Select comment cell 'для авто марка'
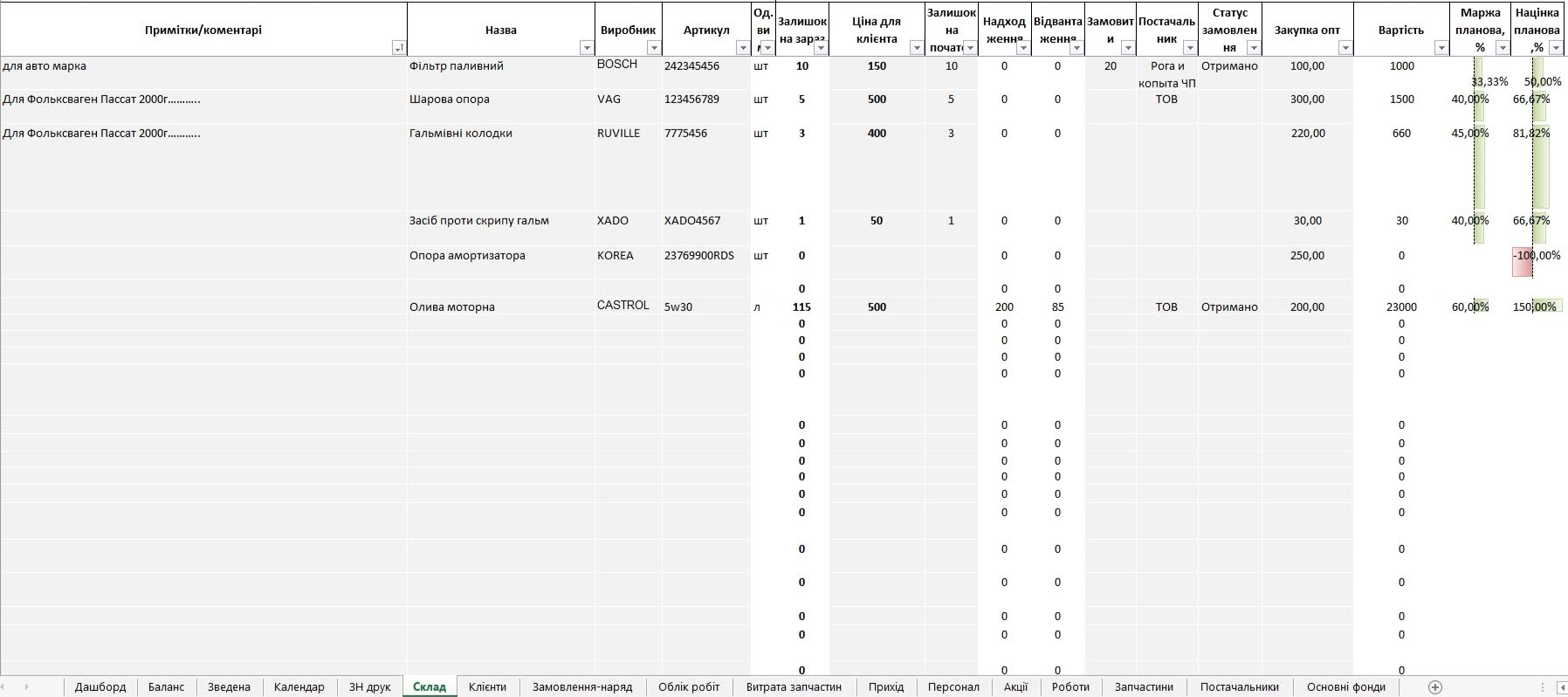The height and width of the screenshot is (697, 1568). pyautogui.click(x=203, y=72)
